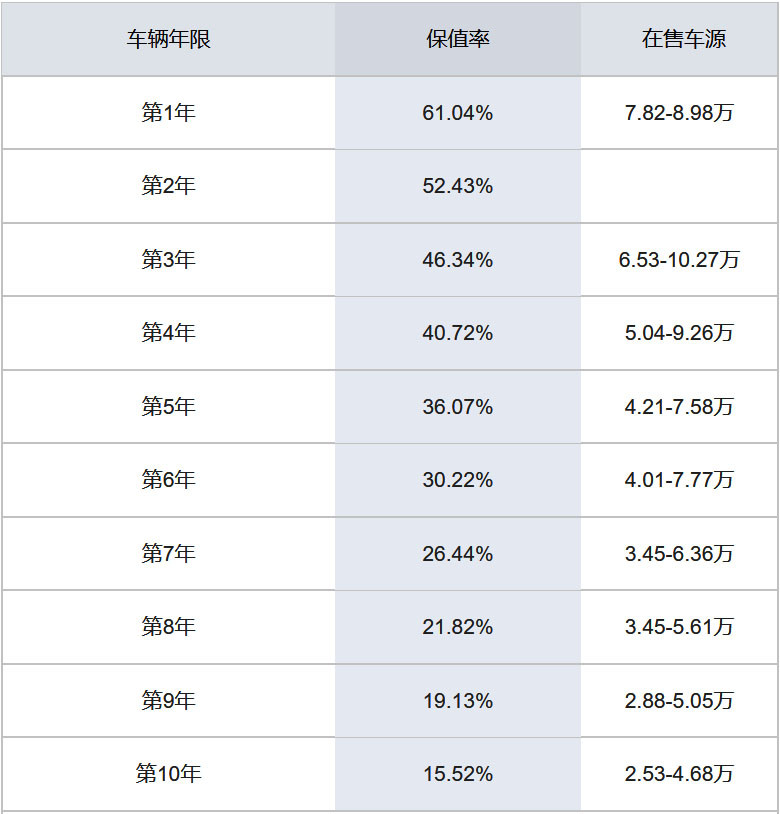Viewport: 780px width, 814px height.
Task: Select the 第10年 row label
Action: [168, 774]
